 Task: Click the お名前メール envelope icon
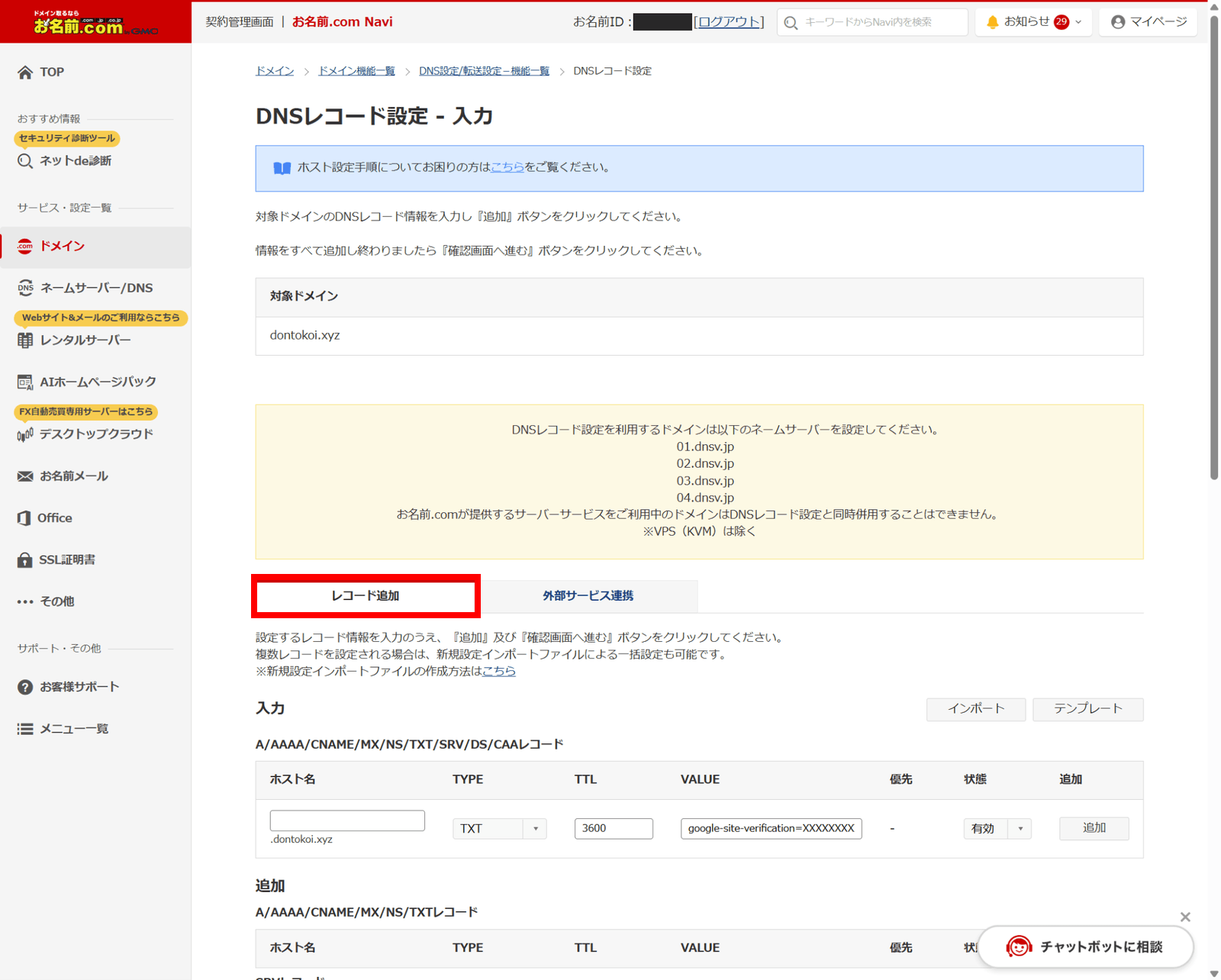point(25,476)
